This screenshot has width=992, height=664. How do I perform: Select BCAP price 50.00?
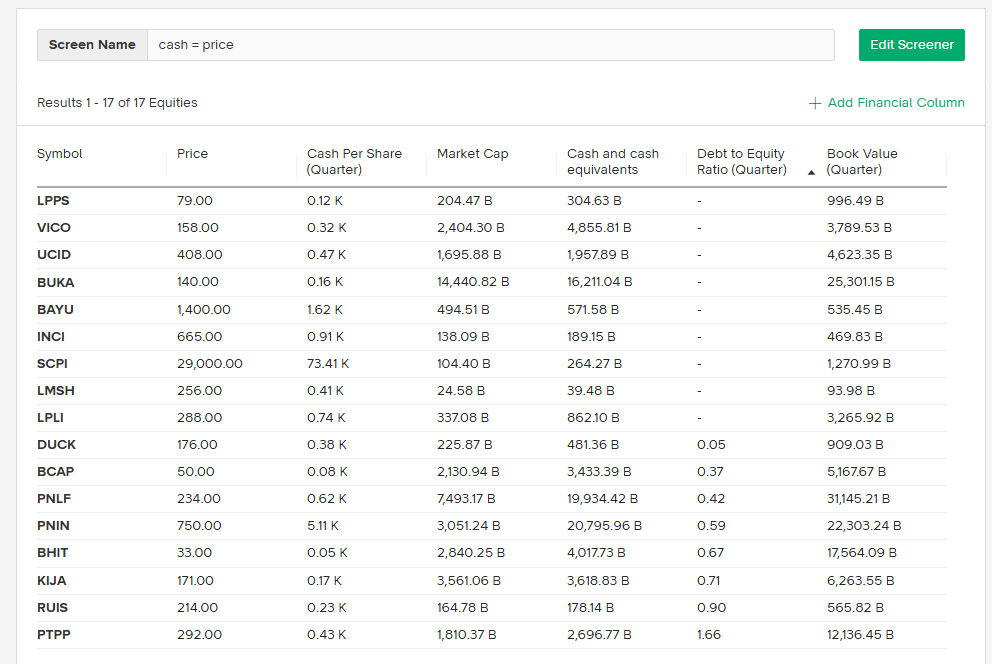(x=195, y=472)
